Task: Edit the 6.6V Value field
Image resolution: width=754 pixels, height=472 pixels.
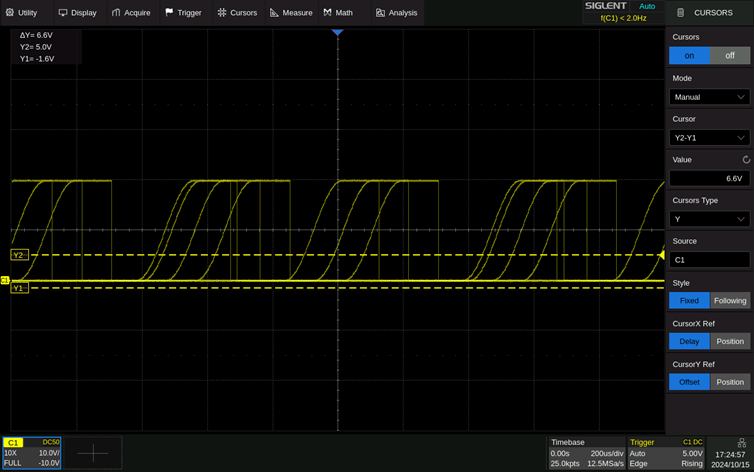Action: pyautogui.click(x=709, y=178)
